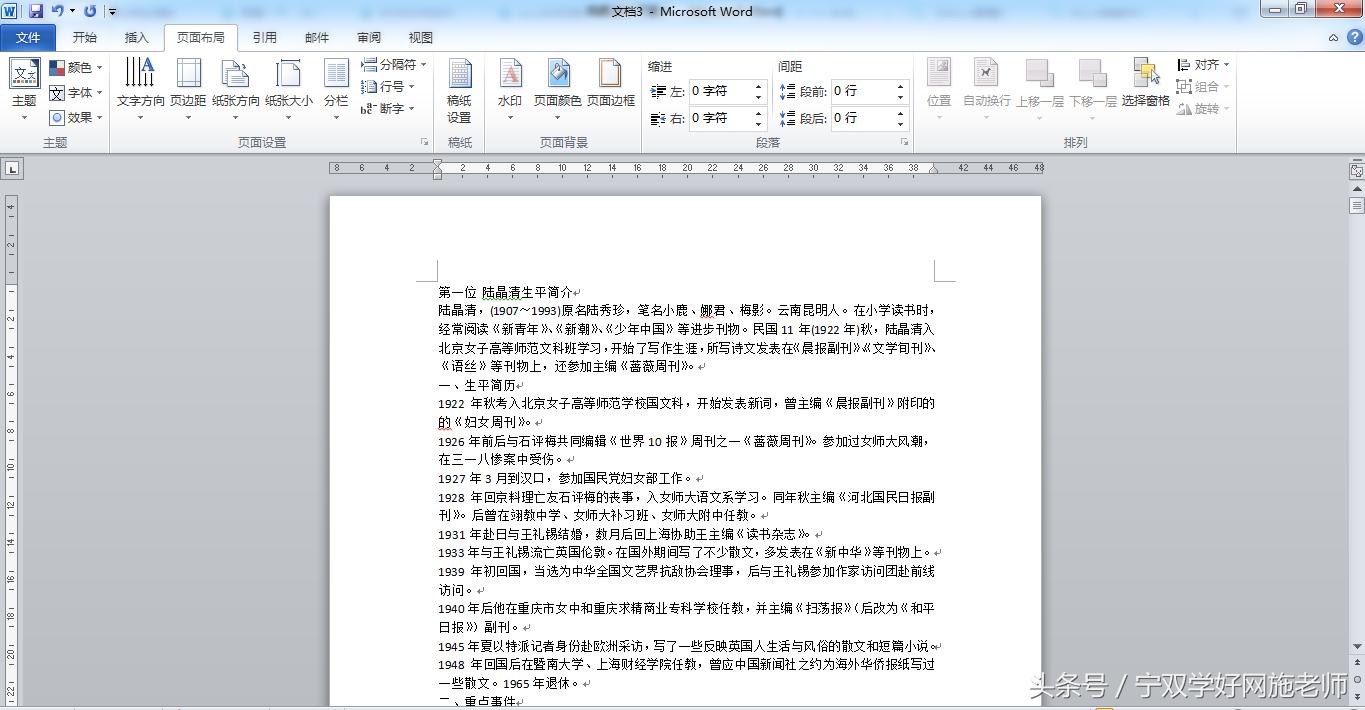The width and height of the screenshot is (1365, 710).
Task: Open the 页边距 (Margins) gallery
Action: point(190,88)
